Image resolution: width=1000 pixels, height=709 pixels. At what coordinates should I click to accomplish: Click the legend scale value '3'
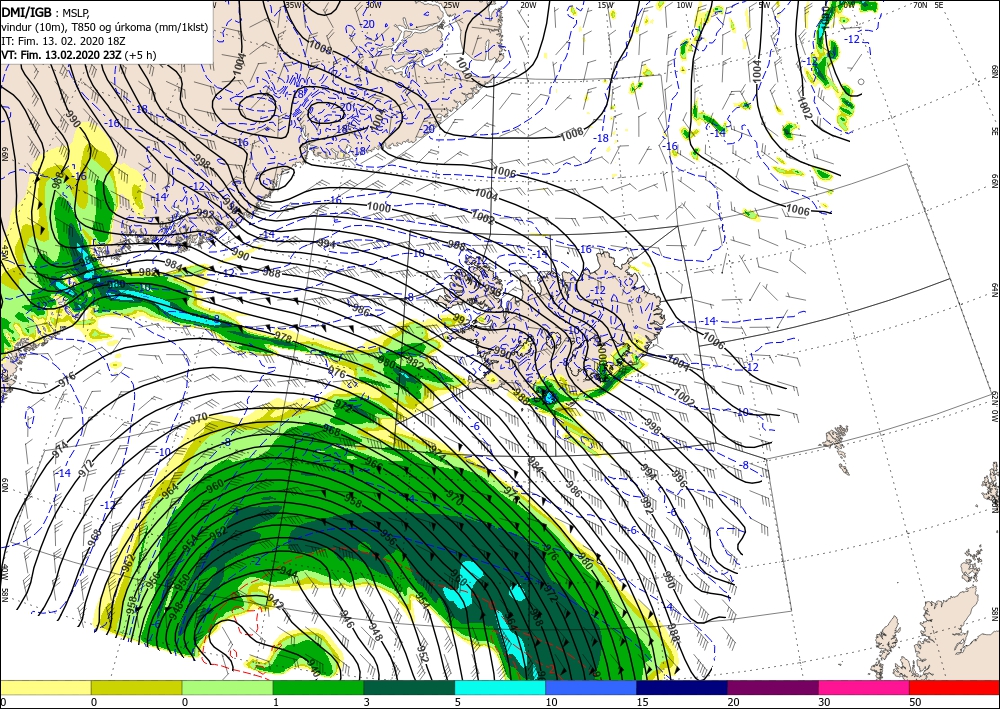pos(367,702)
